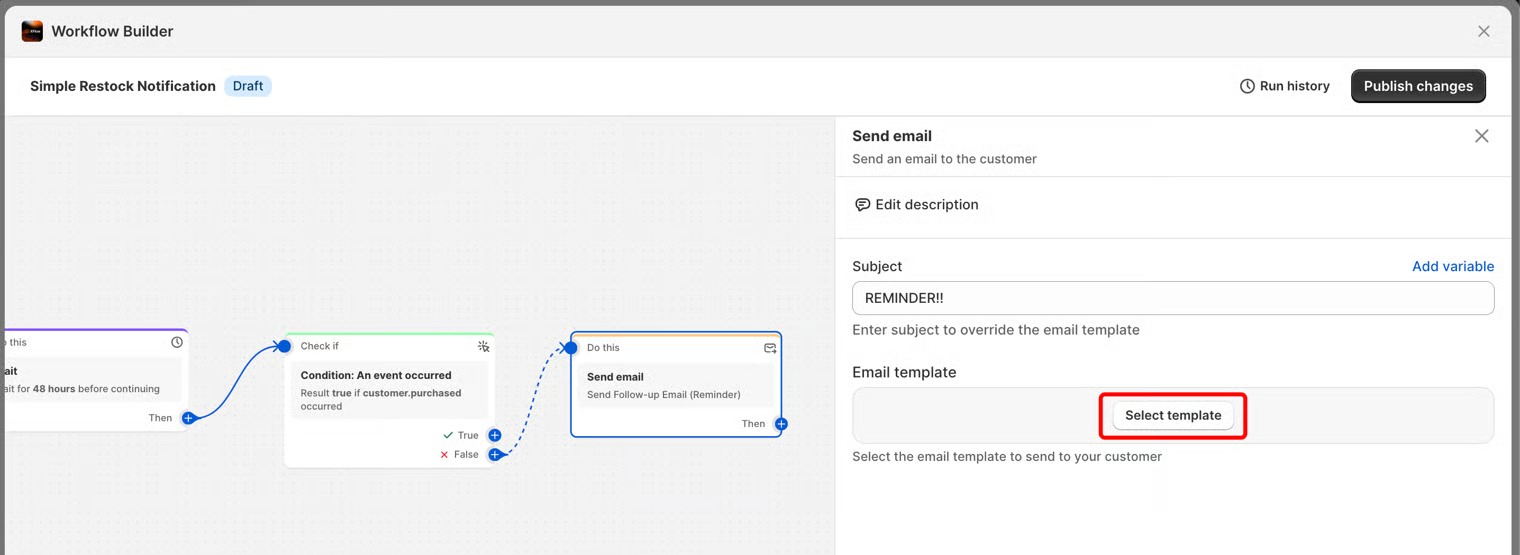Click the condition icon on Check if node
This screenshot has width=1520, height=555.
[x=483, y=346]
